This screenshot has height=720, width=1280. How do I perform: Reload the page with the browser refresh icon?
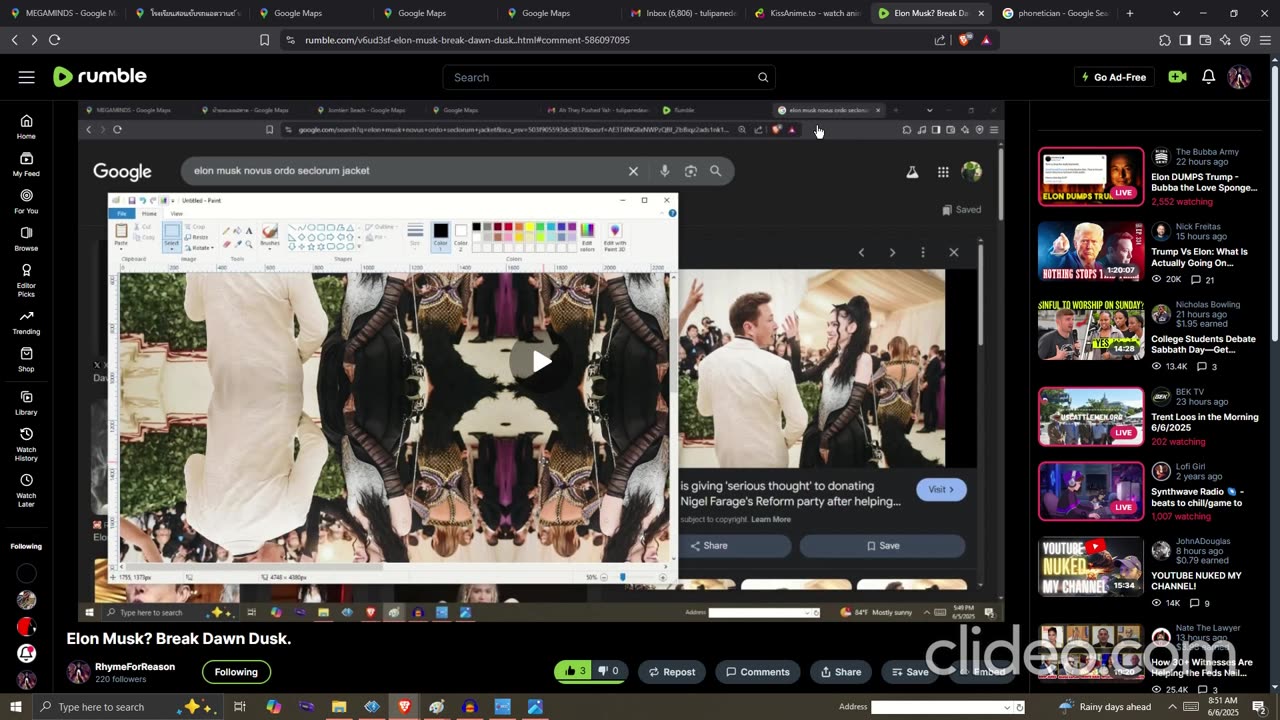54,40
